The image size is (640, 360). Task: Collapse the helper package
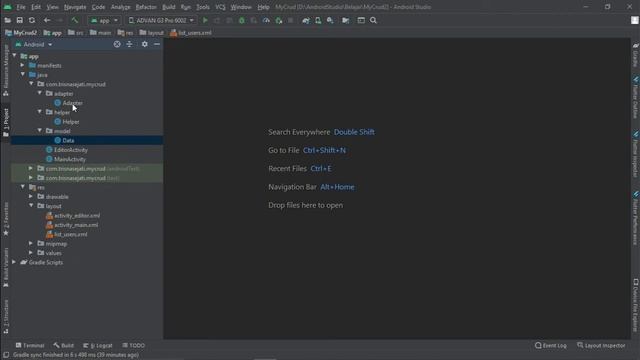pos(40,112)
